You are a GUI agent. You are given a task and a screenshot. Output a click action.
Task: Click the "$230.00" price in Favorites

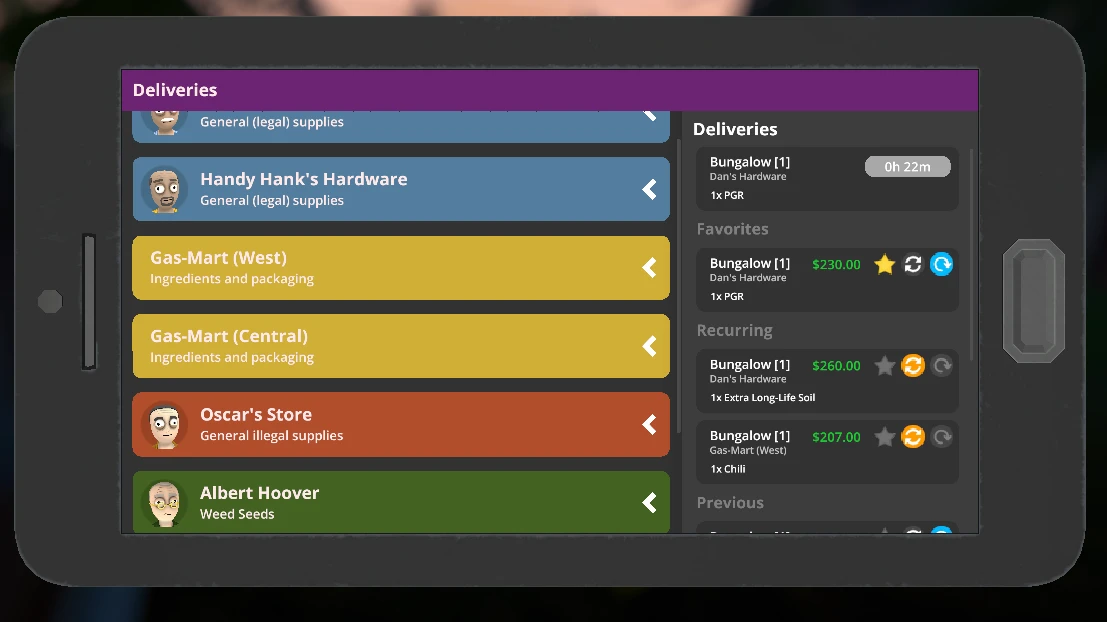click(836, 265)
